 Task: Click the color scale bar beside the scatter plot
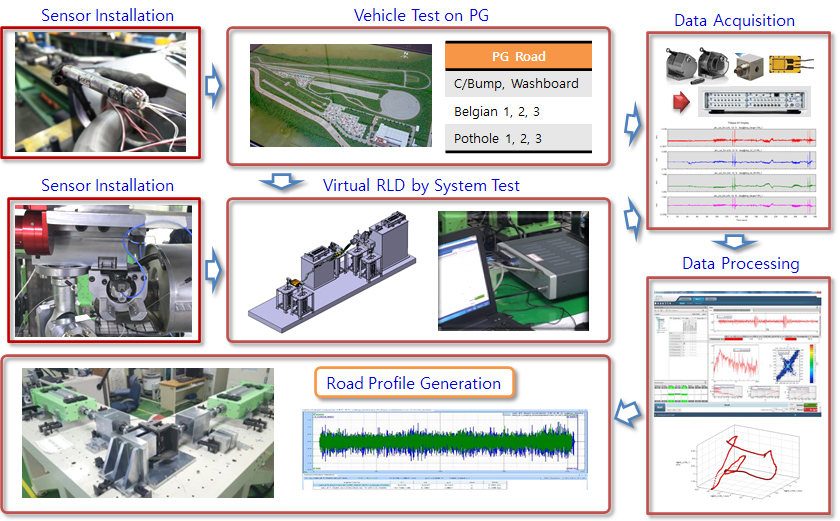pos(813,364)
